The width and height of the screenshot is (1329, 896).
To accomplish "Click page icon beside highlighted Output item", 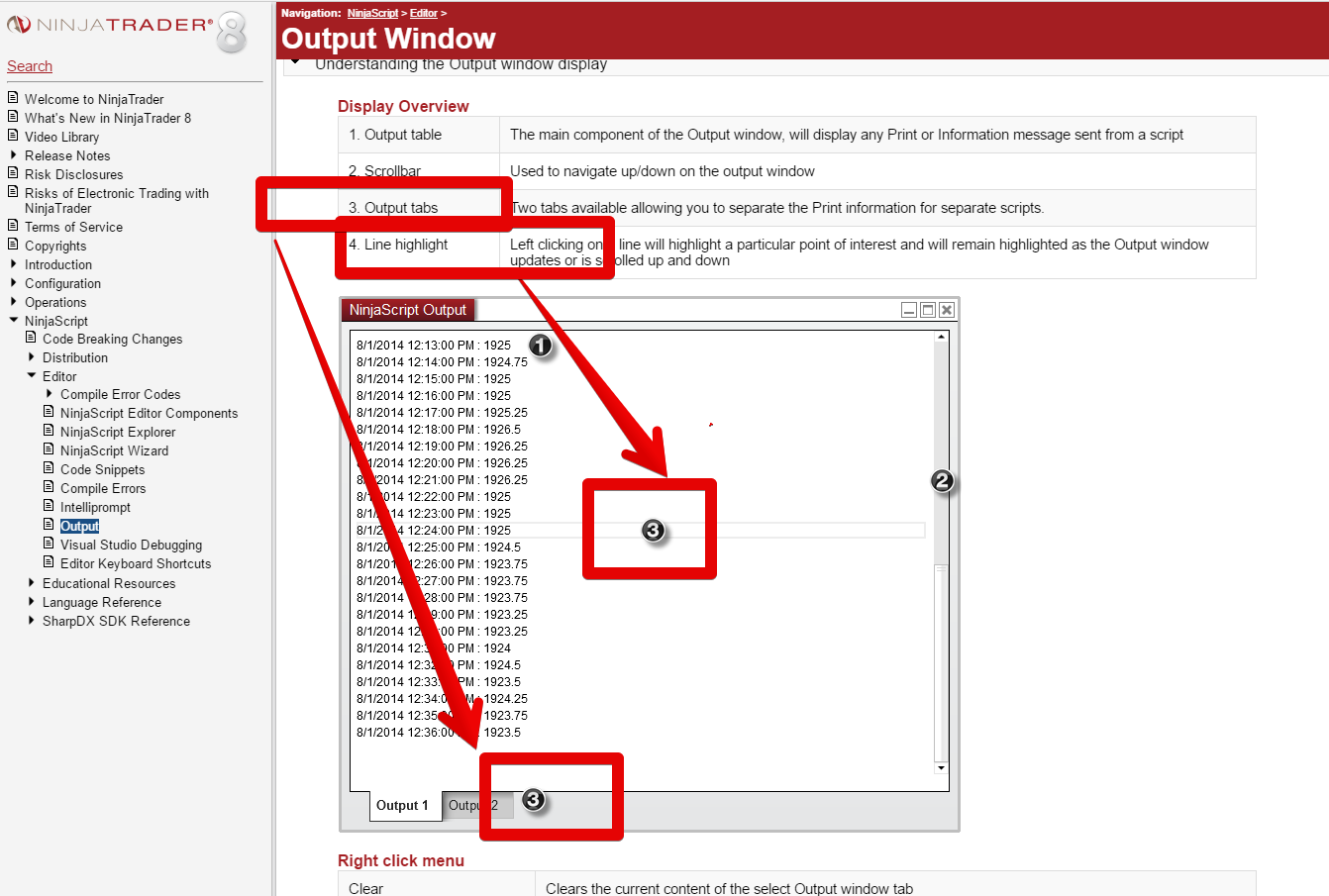I will (x=49, y=525).
